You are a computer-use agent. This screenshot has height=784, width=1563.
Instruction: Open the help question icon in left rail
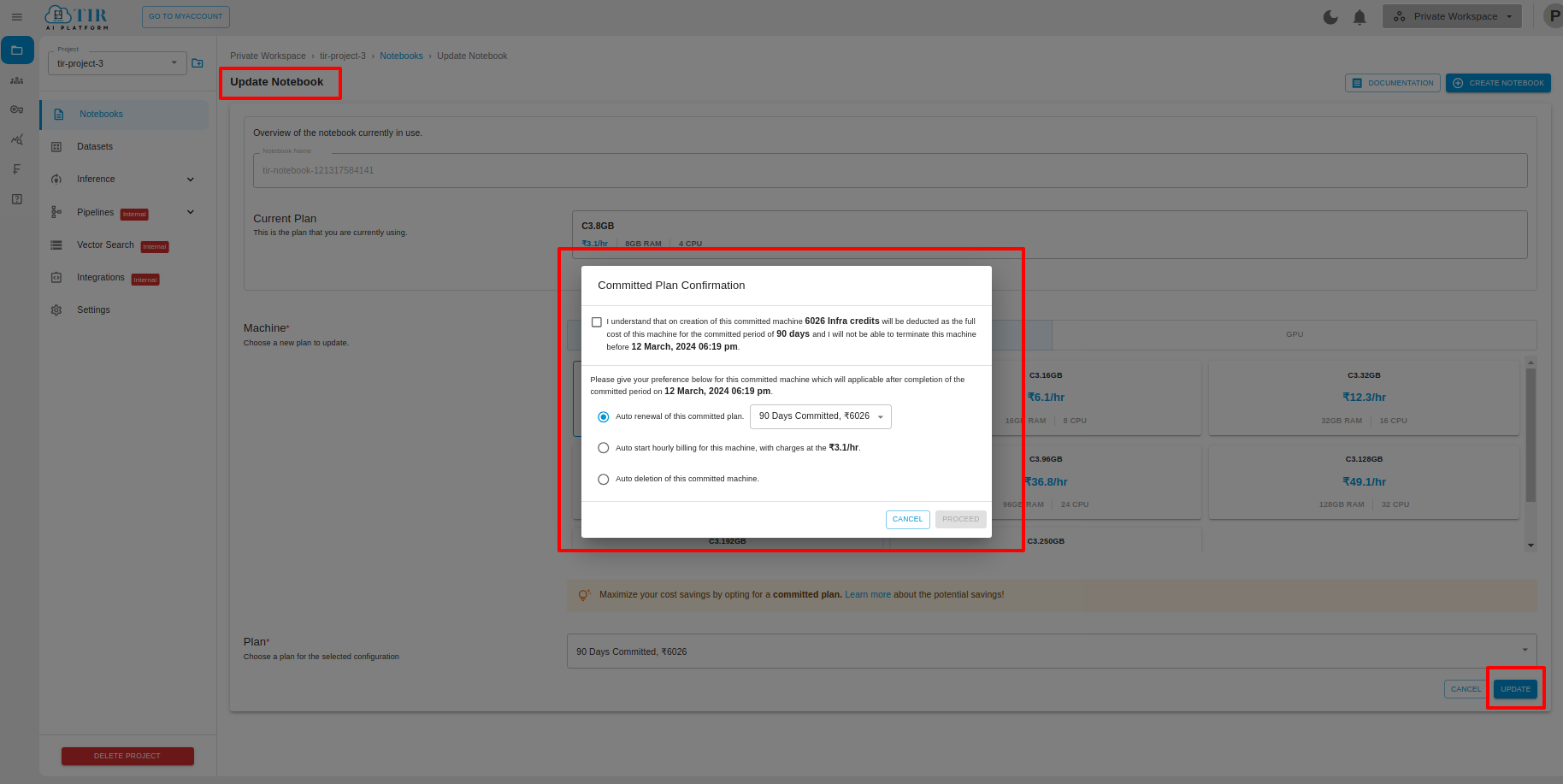pyautogui.click(x=16, y=199)
